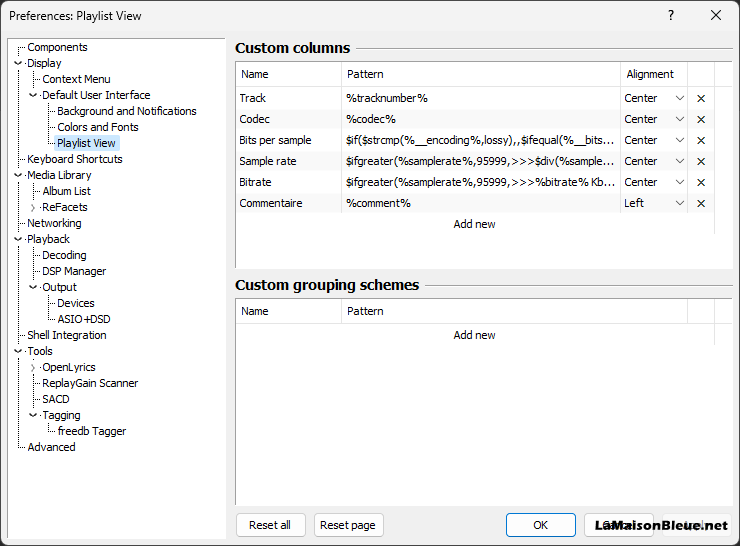Collapse the Output tree node

pos(33,287)
